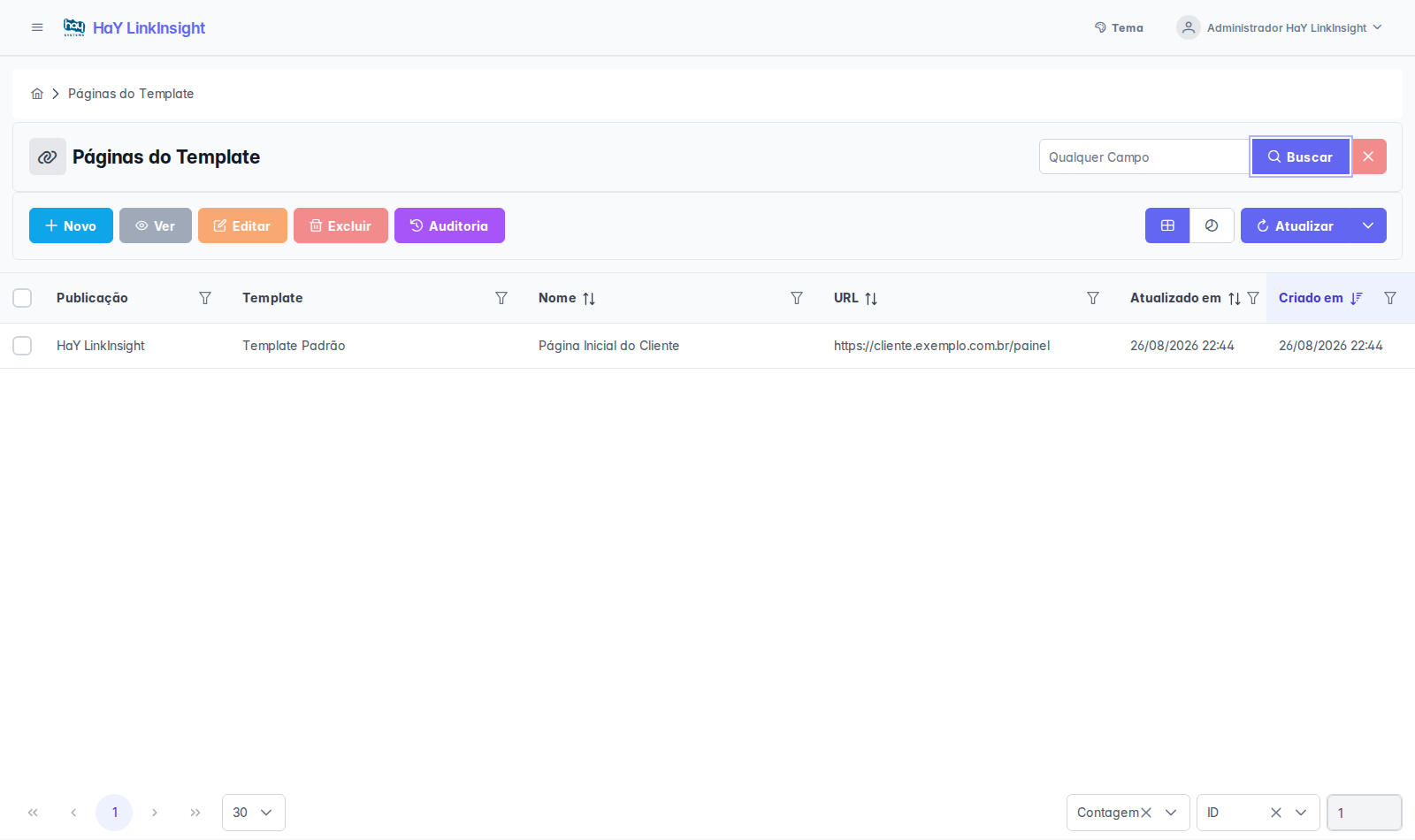Sort by Nome column arrows
This screenshot has height=840, width=1415.
pos(589,299)
